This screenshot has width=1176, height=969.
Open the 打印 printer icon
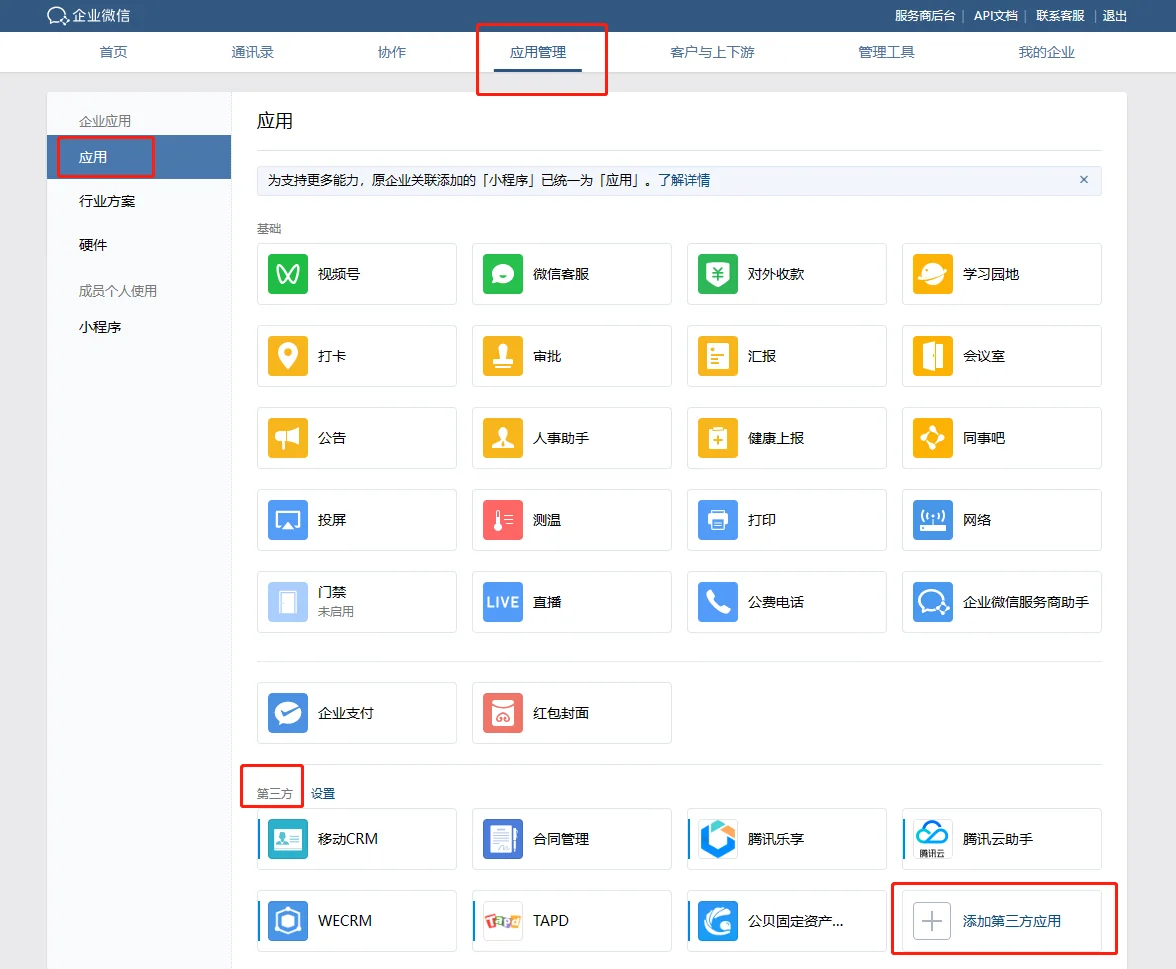pos(718,520)
